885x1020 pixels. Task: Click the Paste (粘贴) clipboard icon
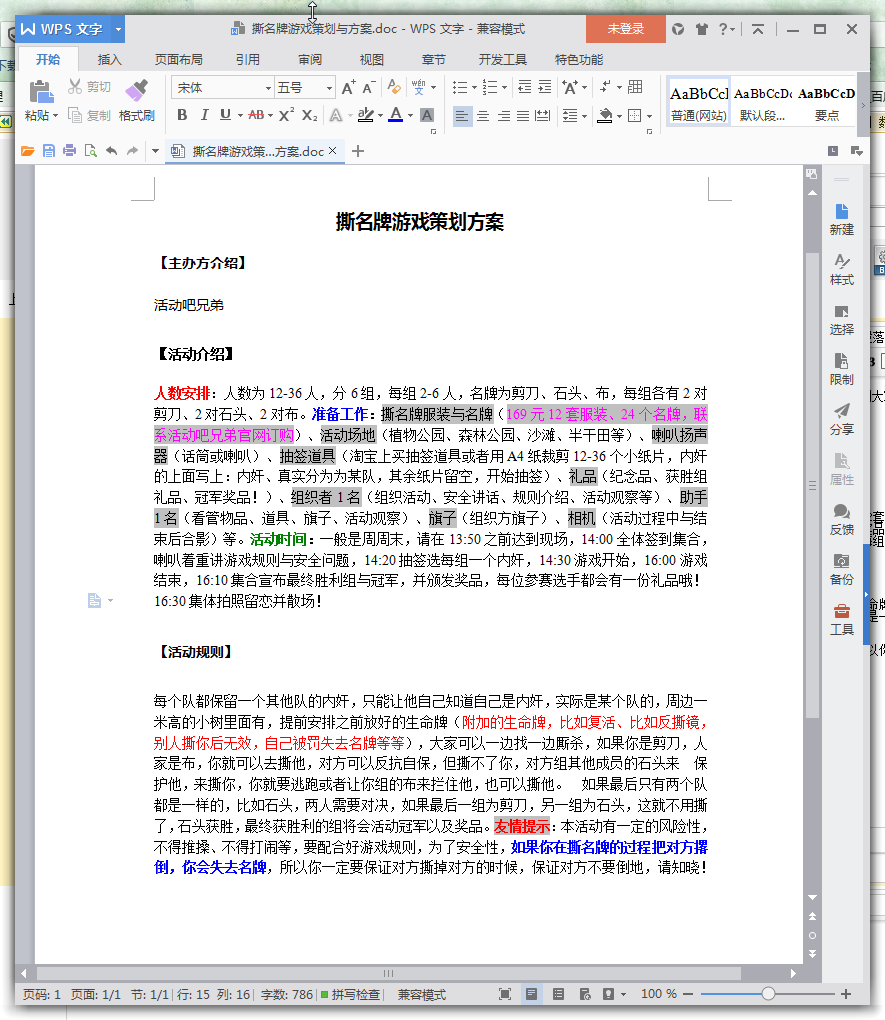coord(40,92)
